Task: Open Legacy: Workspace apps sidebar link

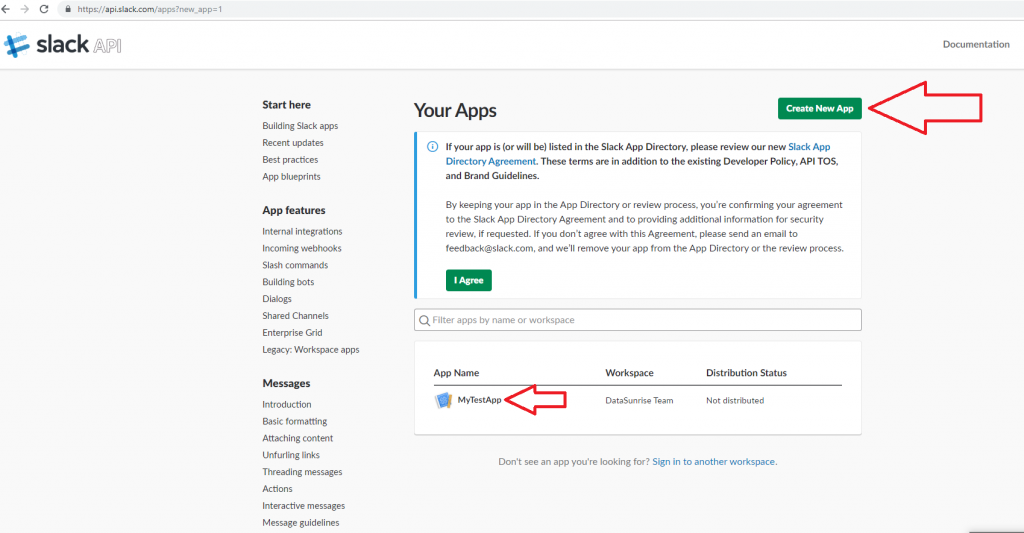Action: click(311, 349)
